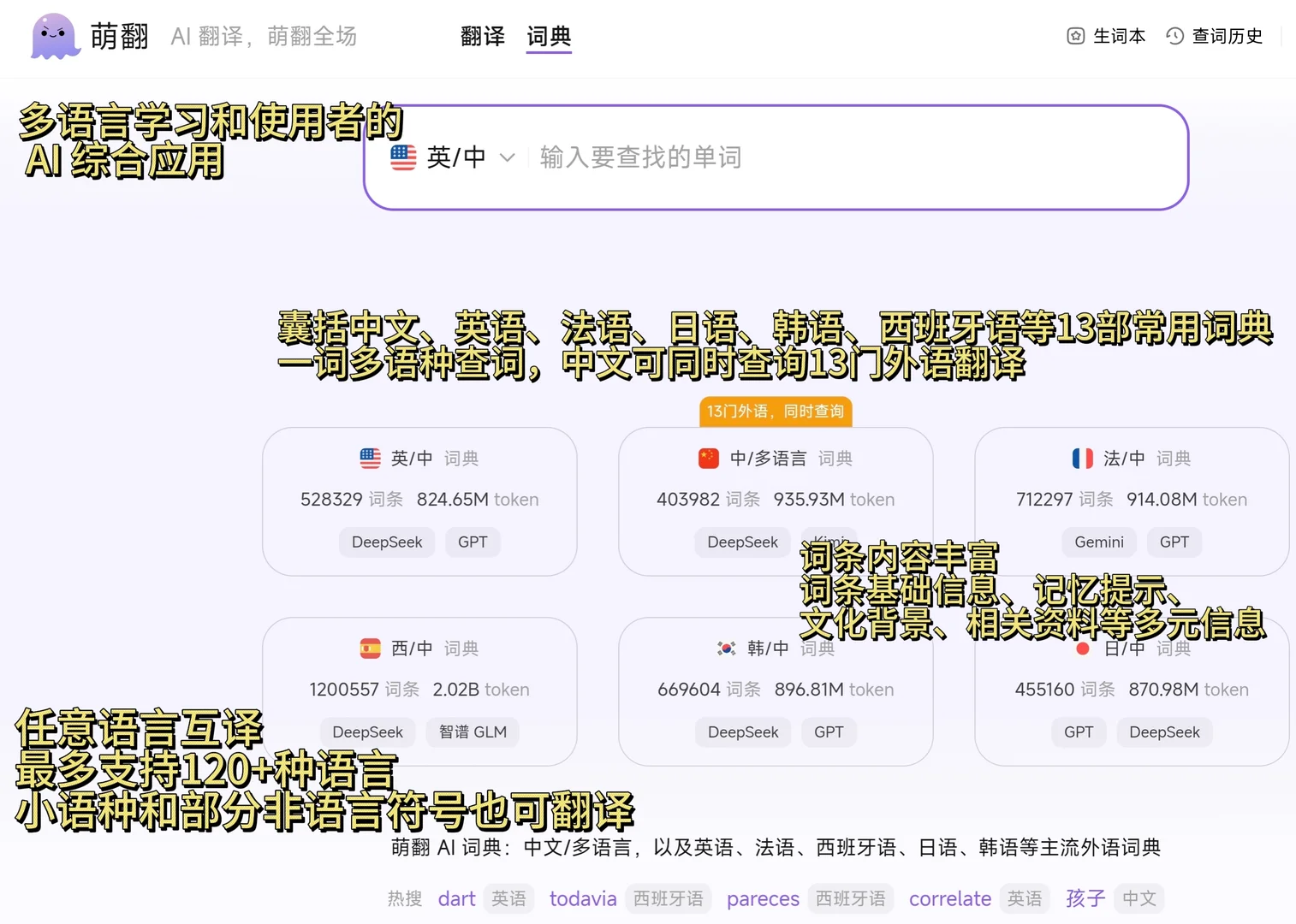This screenshot has height=924, width=1296.
Task: Switch to the 翻译 tab
Action: coord(482,36)
